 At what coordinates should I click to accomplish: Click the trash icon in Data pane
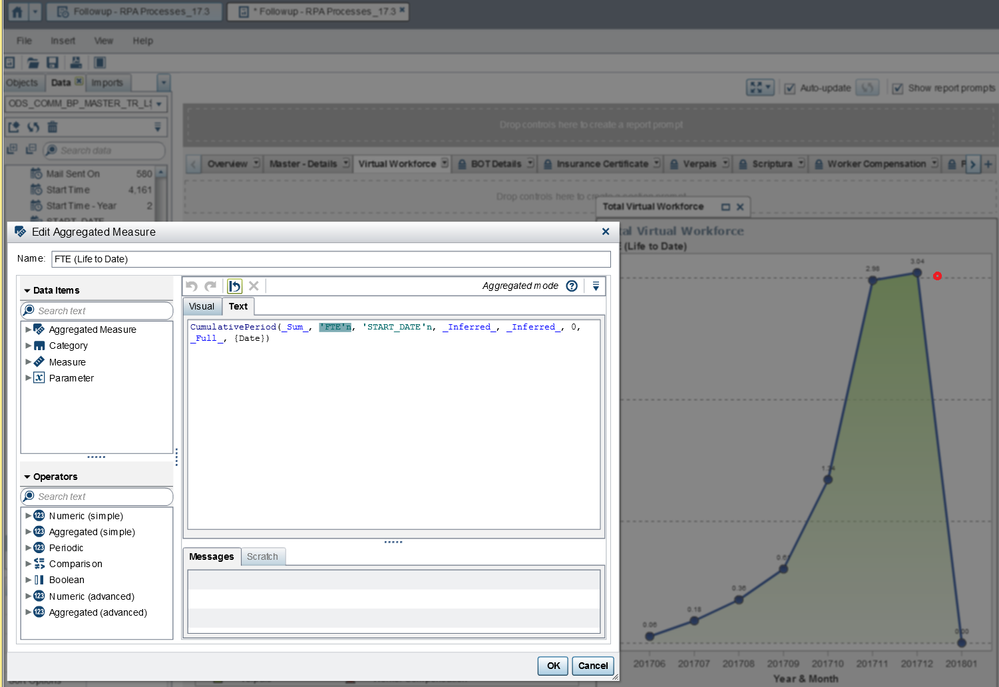pos(52,127)
